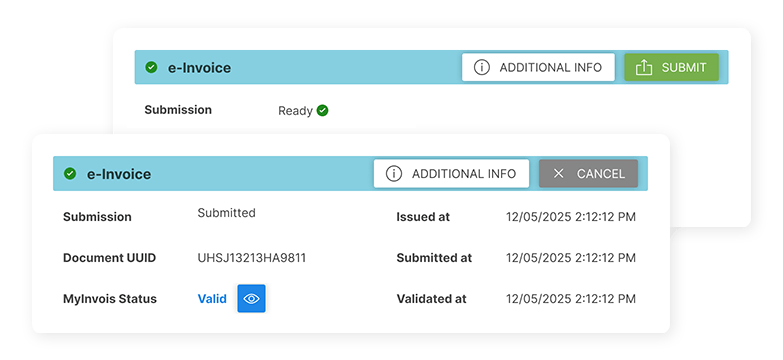
Task: Click the blue Valid status link
Action: click(x=212, y=299)
